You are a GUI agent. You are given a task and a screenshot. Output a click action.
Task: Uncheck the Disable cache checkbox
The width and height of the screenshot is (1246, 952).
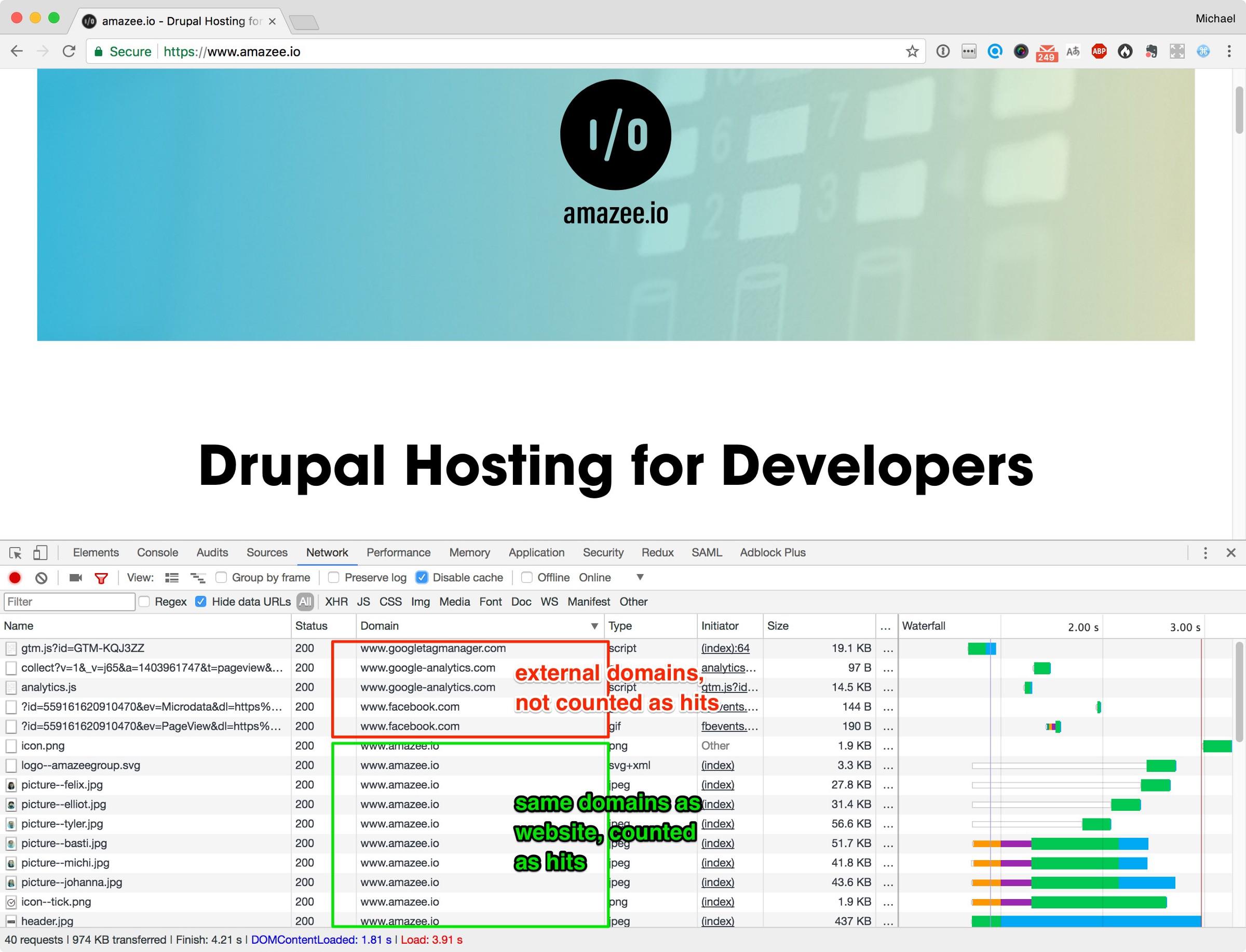click(422, 577)
